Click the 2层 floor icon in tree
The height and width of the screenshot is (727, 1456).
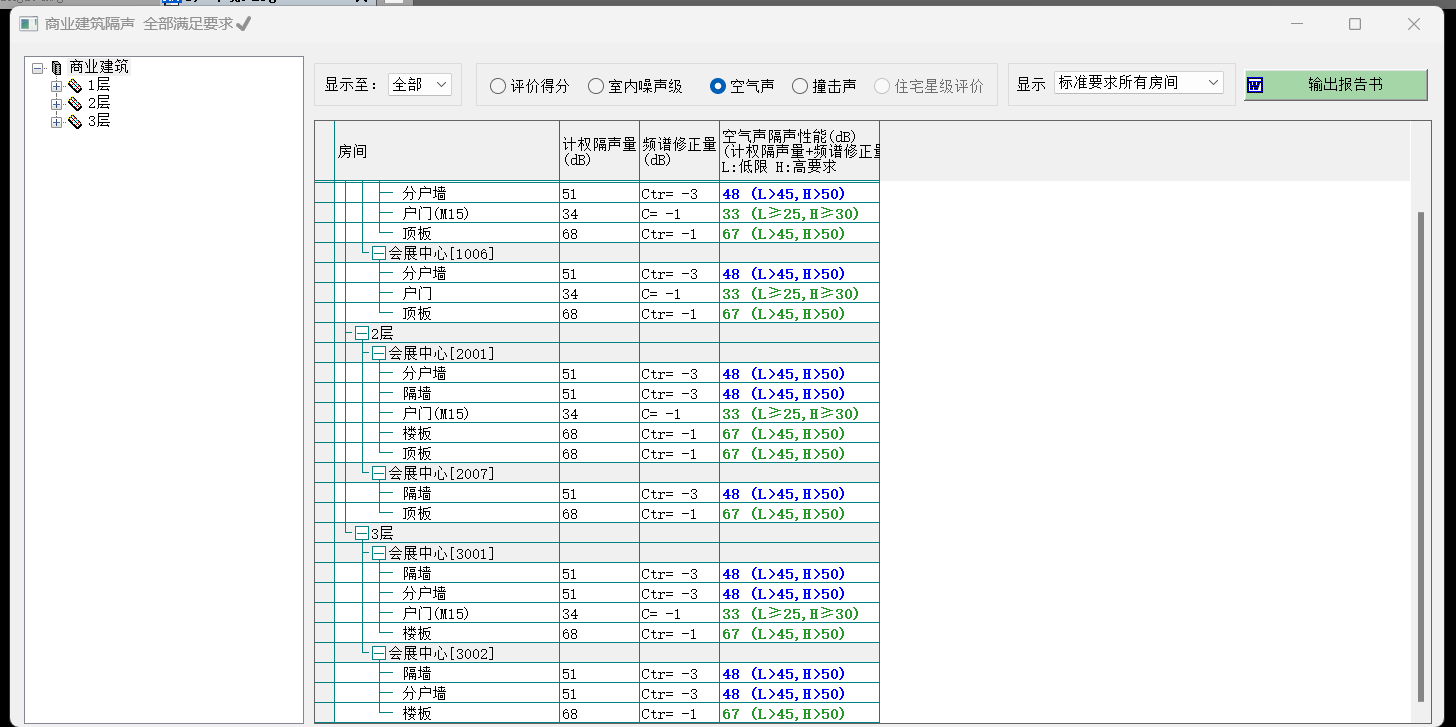point(74,104)
